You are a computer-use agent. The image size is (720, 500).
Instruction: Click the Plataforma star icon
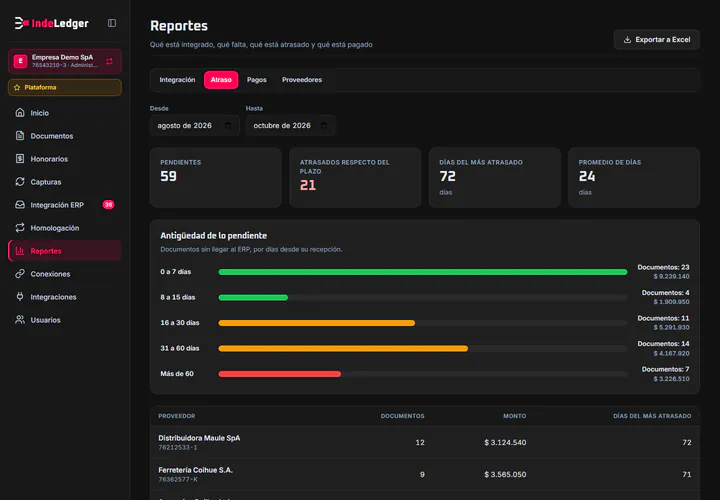point(17,87)
